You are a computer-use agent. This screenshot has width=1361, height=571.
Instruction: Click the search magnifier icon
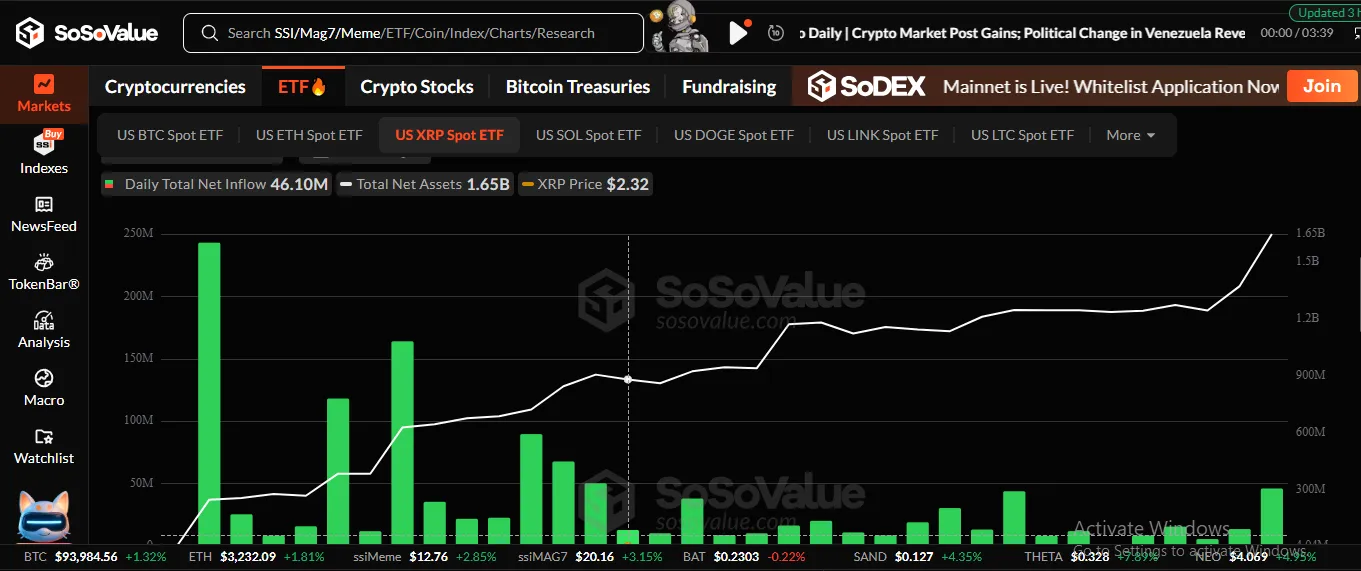click(x=210, y=33)
